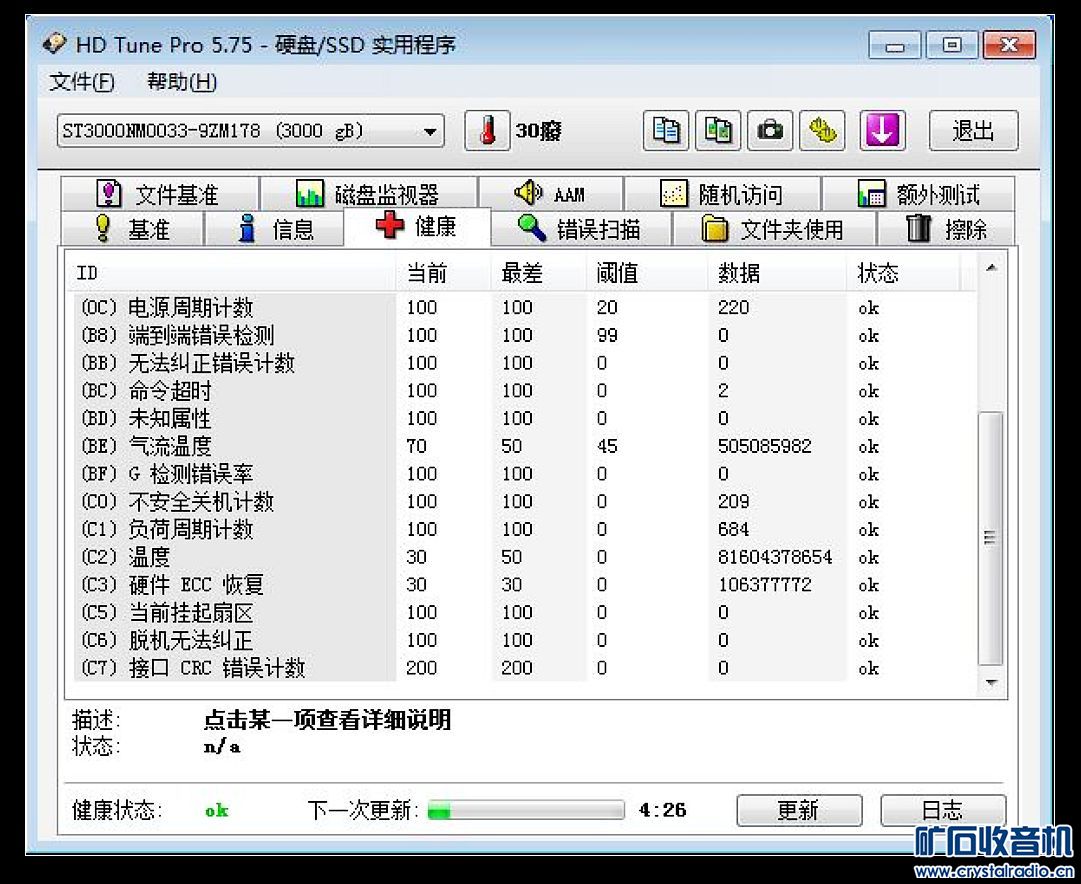The width and height of the screenshot is (1081, 884).
Task: Select the (C5) 当前挂起扇区 row
Action: coord(524,612)
